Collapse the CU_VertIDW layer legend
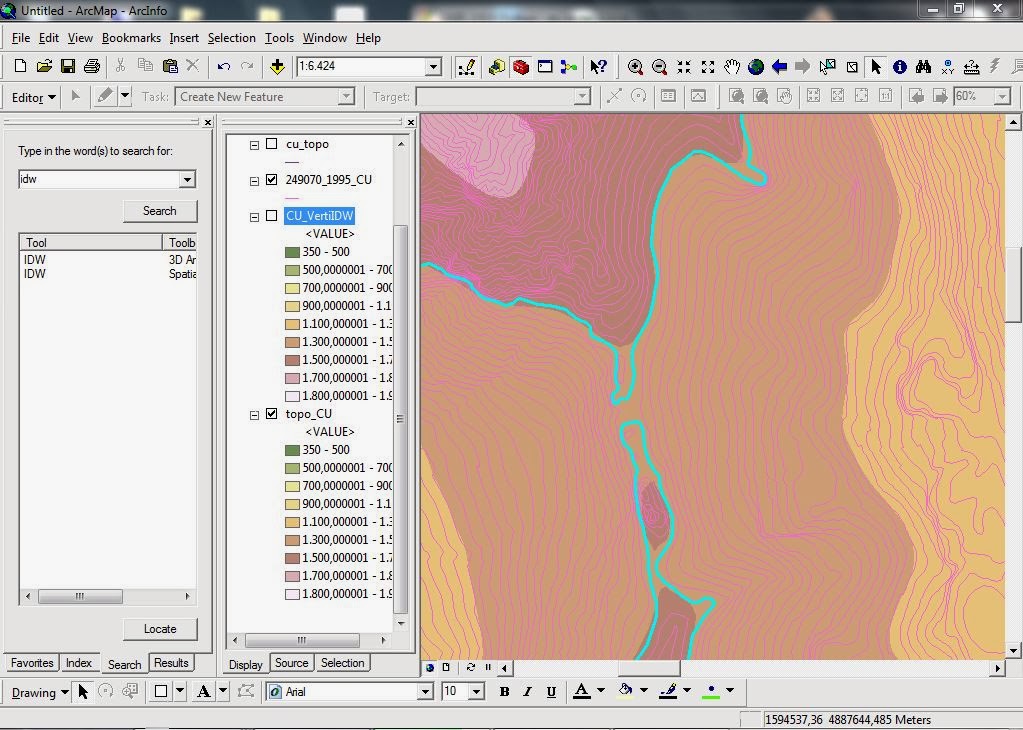Image resolution: width=1023 pixels, height=730 pixels. [x=254, y=215]
